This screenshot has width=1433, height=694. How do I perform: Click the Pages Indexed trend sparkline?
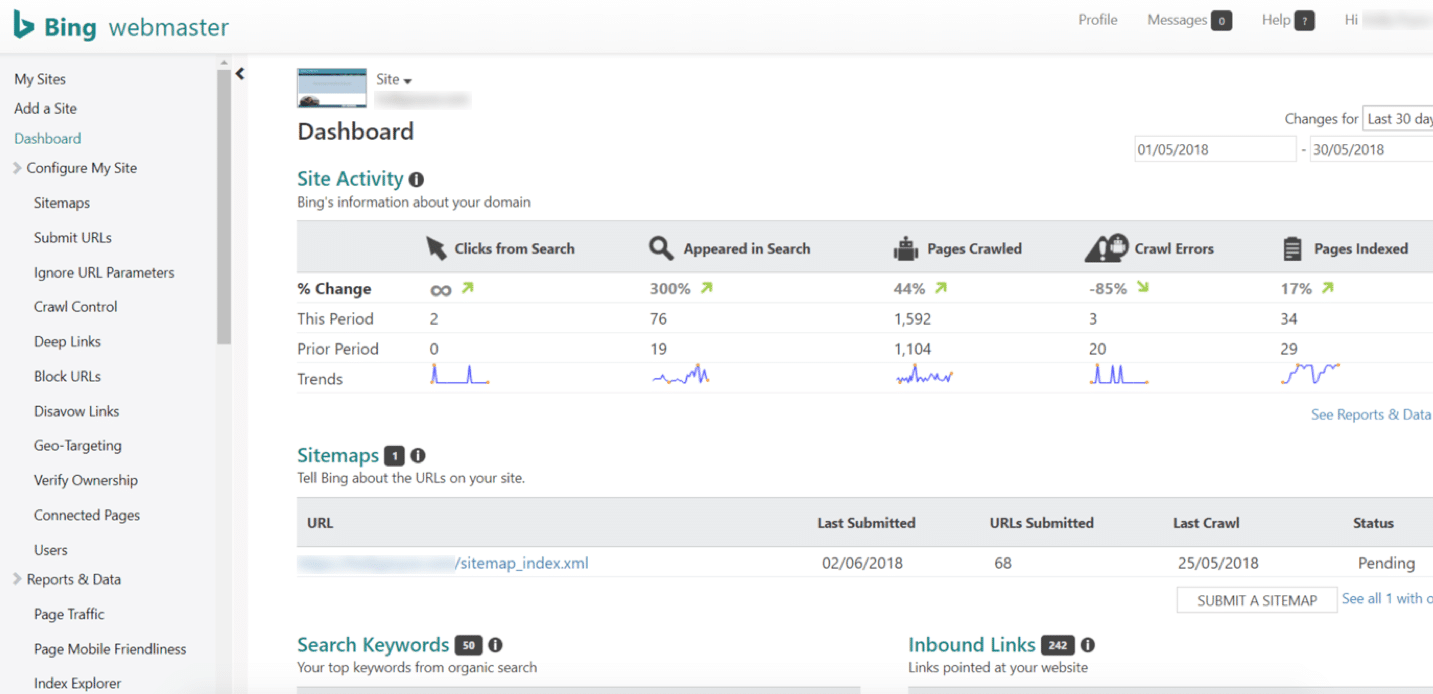(1311, 374)
